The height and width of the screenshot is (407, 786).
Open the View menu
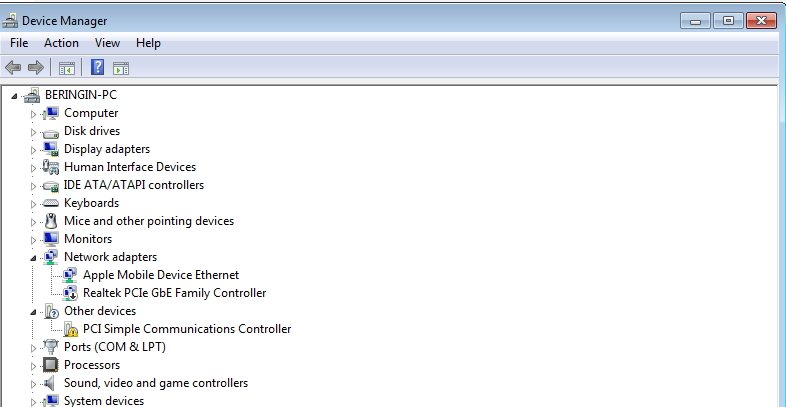pos(107,43)
